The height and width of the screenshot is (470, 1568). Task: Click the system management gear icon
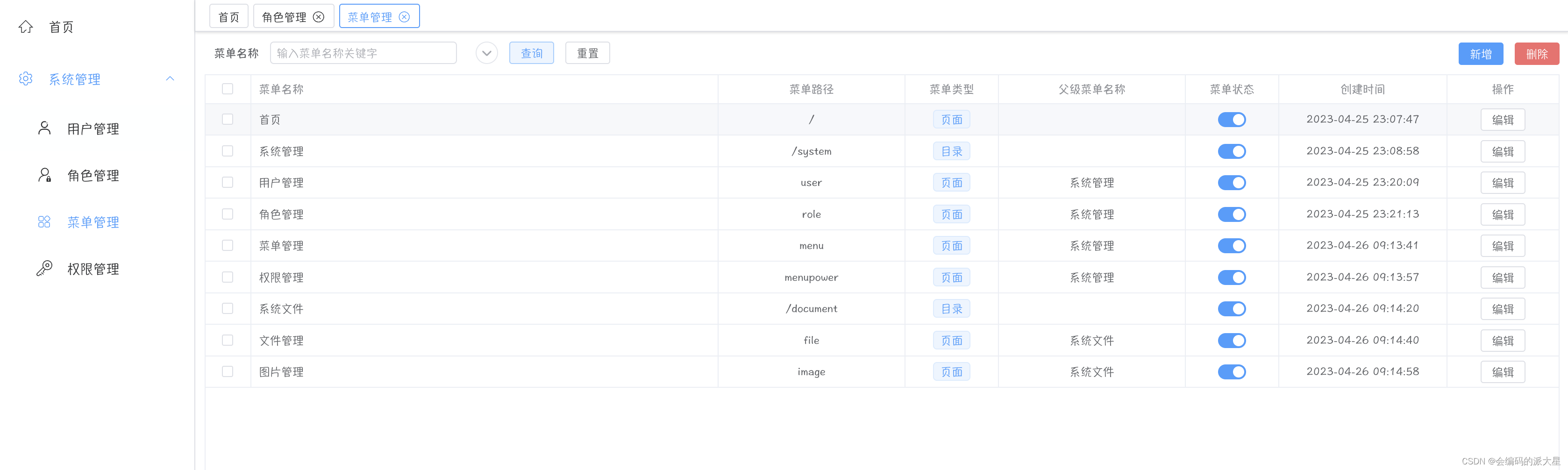point(26,79)
